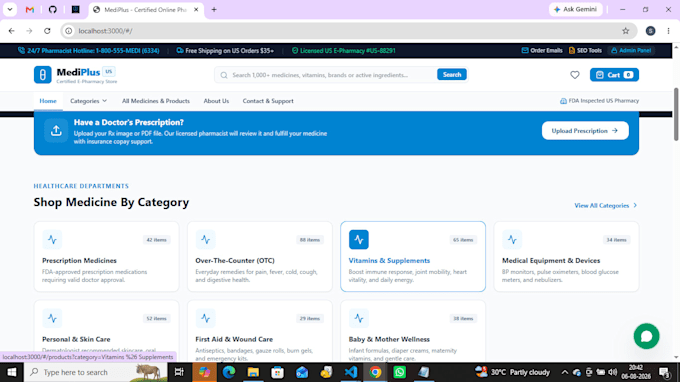Open the Personal & Skin Care heading
Viewport: 680px width, 382px height.
pyautogui.click(x=76, y=339)
